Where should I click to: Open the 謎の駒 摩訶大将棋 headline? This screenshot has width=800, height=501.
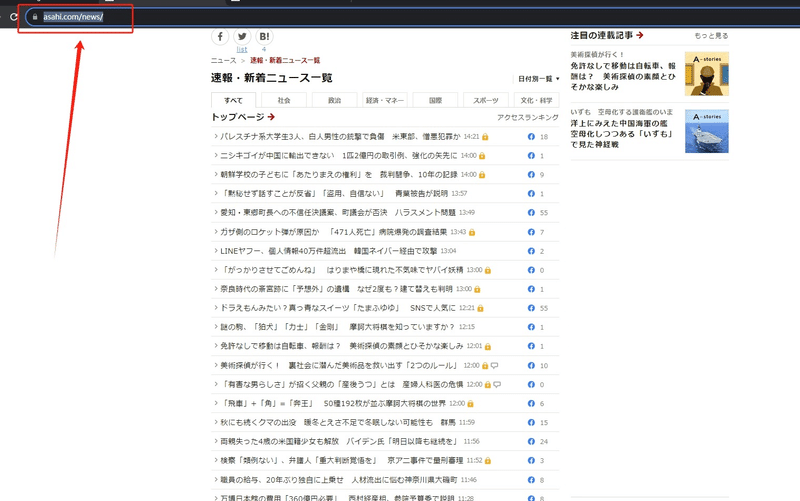(x=337, y=327)
